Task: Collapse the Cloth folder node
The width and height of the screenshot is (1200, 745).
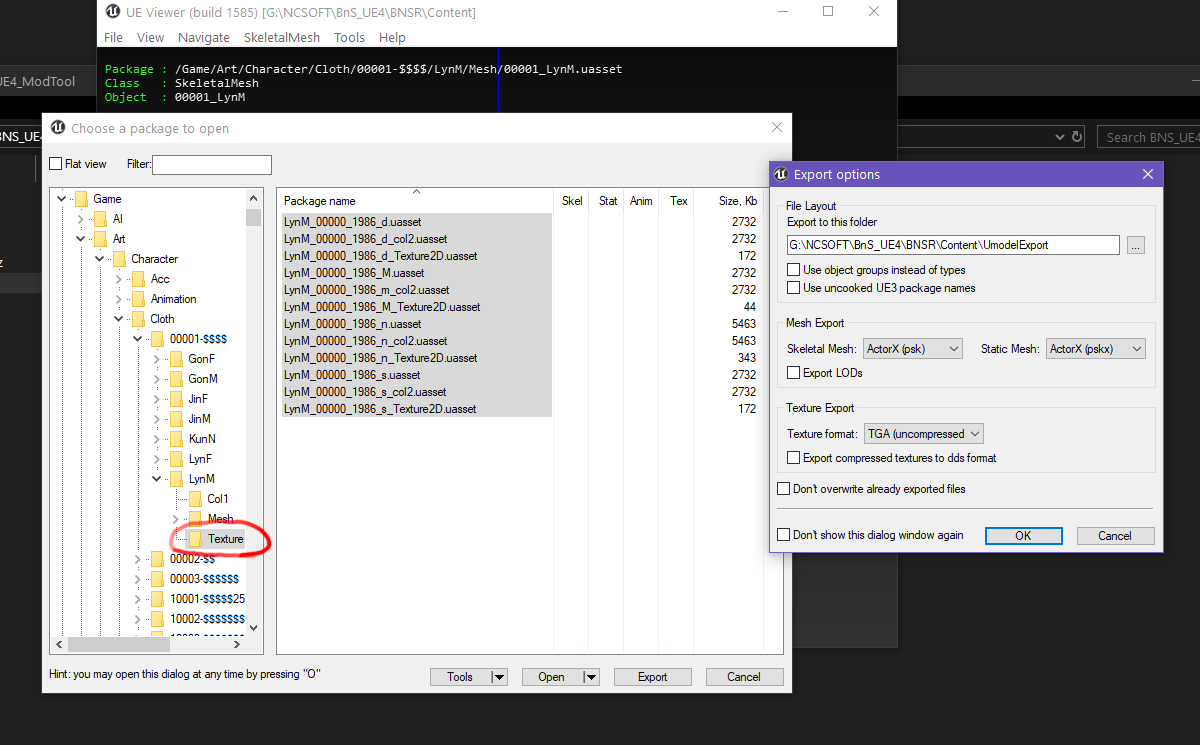Action: coord(120,319)
